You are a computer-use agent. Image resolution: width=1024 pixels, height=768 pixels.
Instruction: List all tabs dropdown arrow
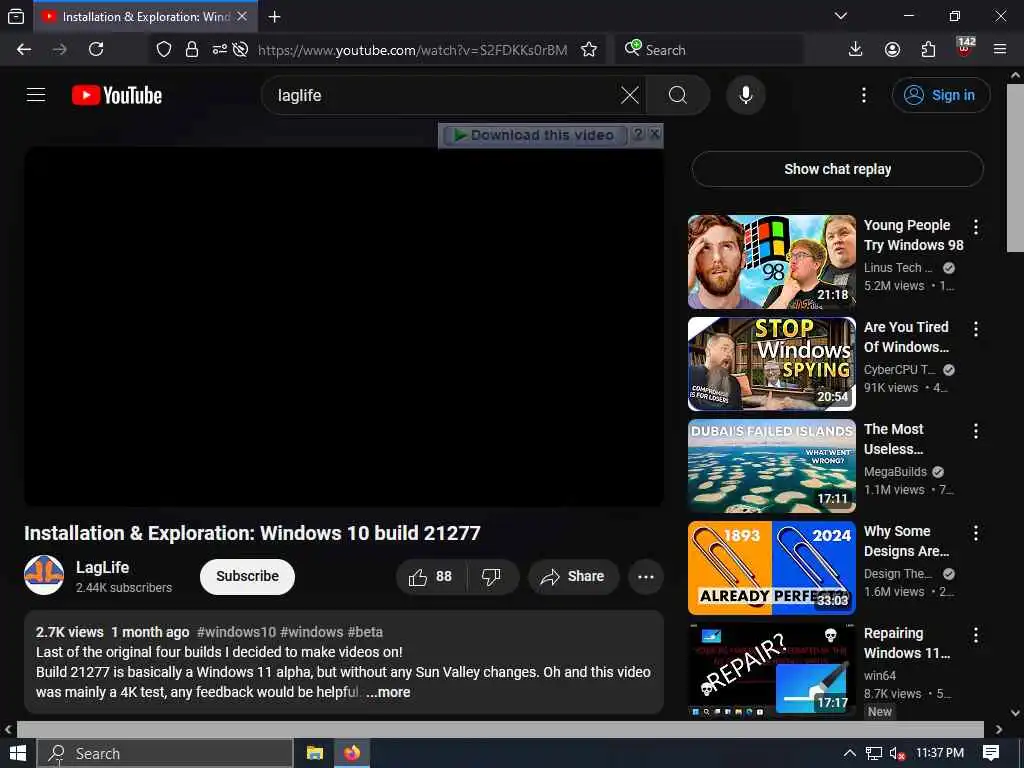click(x=841, y=16)
